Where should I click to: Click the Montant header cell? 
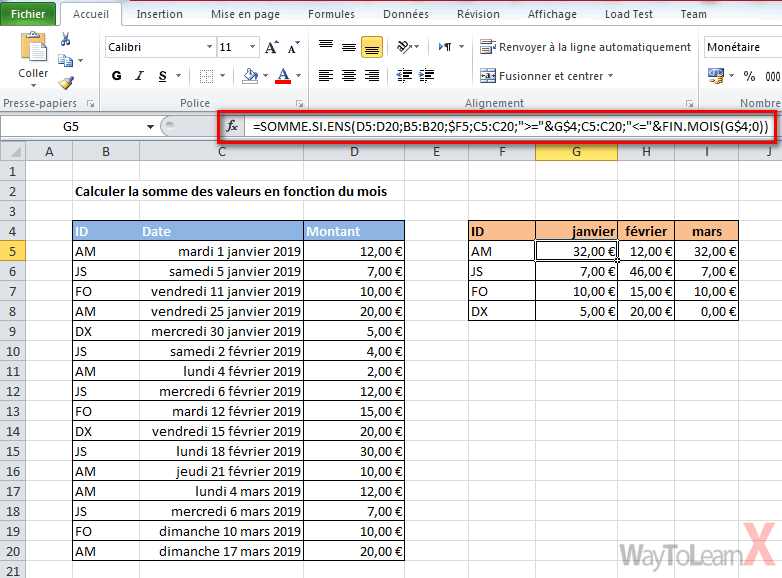click(354, 231)
